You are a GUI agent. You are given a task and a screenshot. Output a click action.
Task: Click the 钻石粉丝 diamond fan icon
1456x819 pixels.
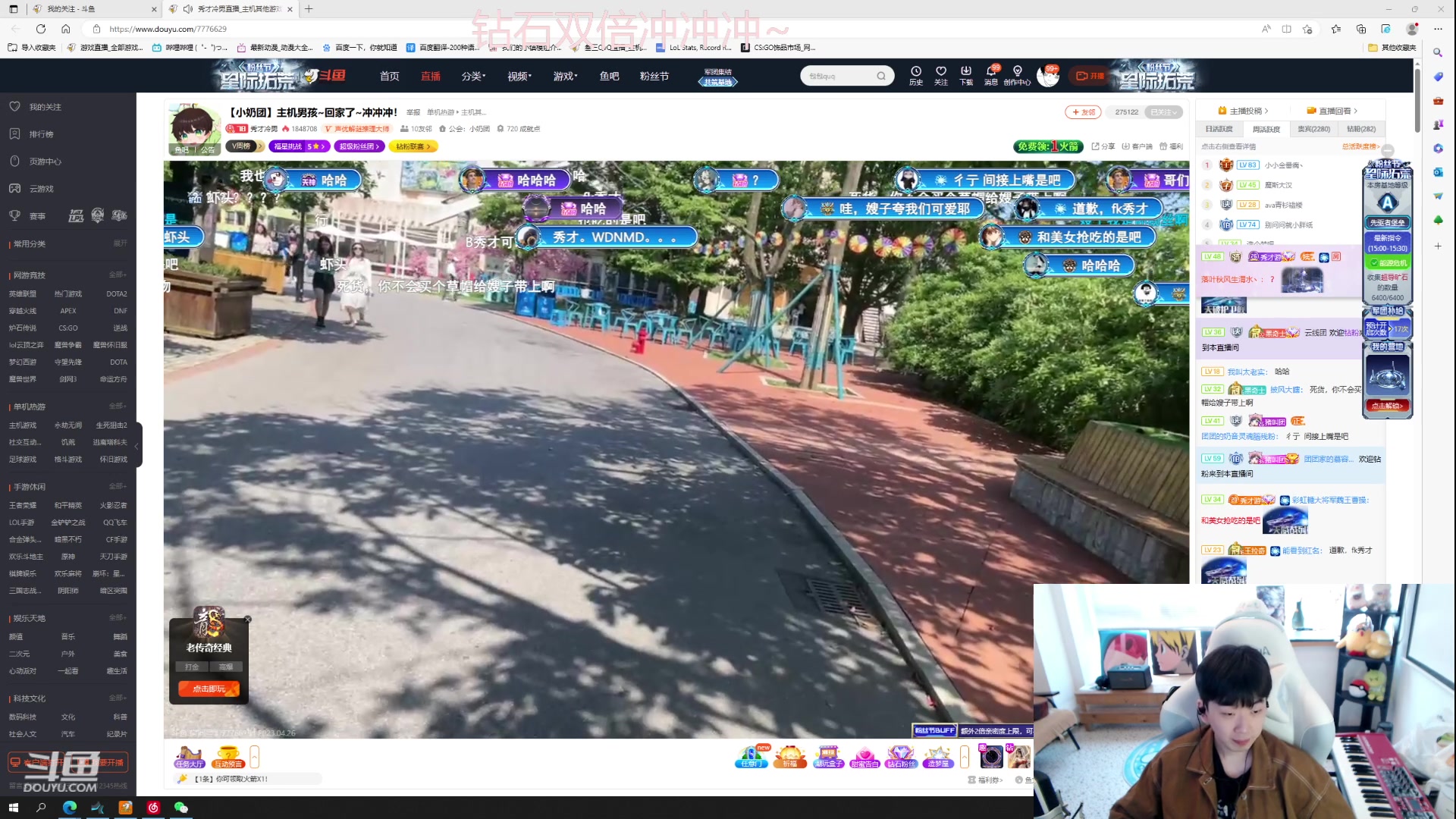click(901, 756)
